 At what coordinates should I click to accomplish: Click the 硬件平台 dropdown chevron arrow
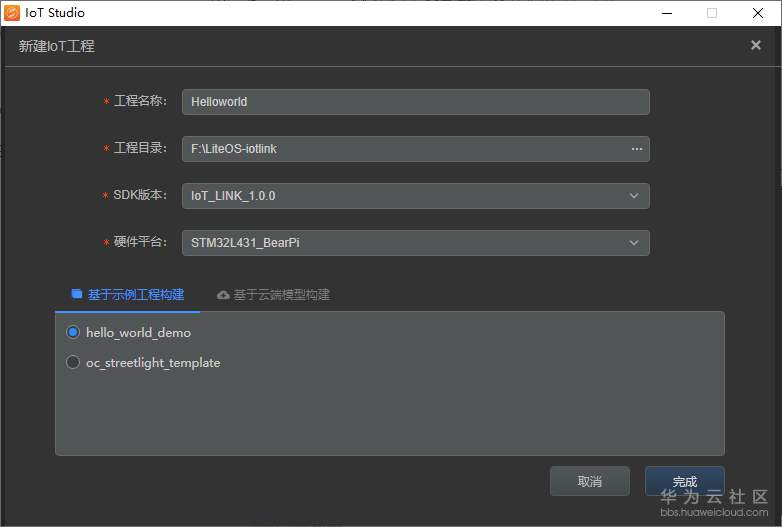pos(634,243)
